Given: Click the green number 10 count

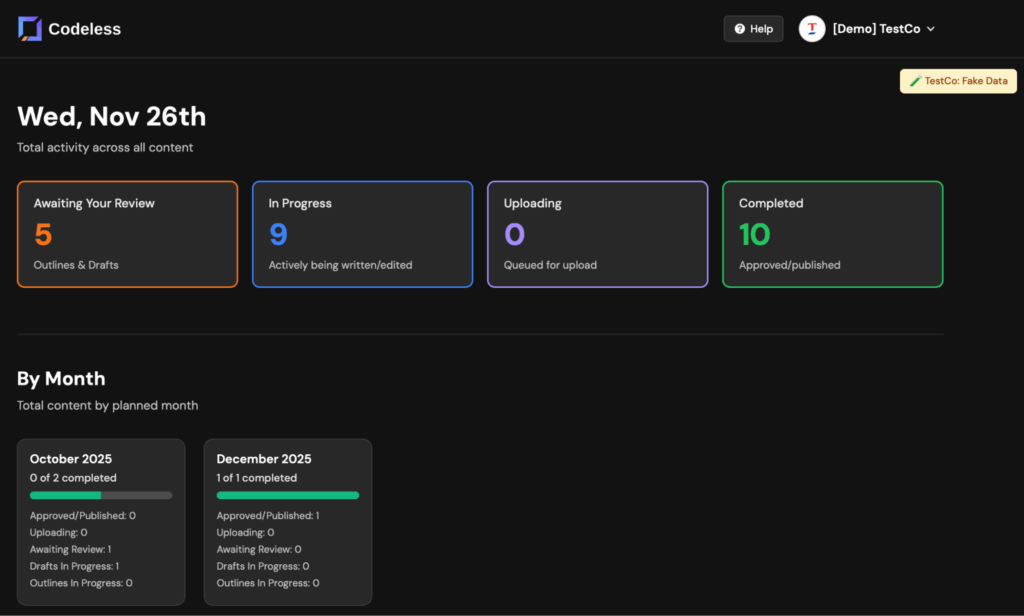Looking at the screenshot, I should (x=755, y=235).
